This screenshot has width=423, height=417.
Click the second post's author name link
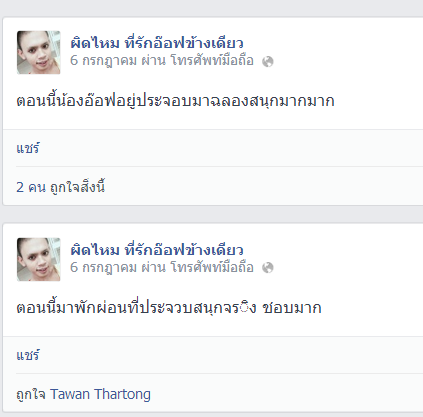point(157,250)
